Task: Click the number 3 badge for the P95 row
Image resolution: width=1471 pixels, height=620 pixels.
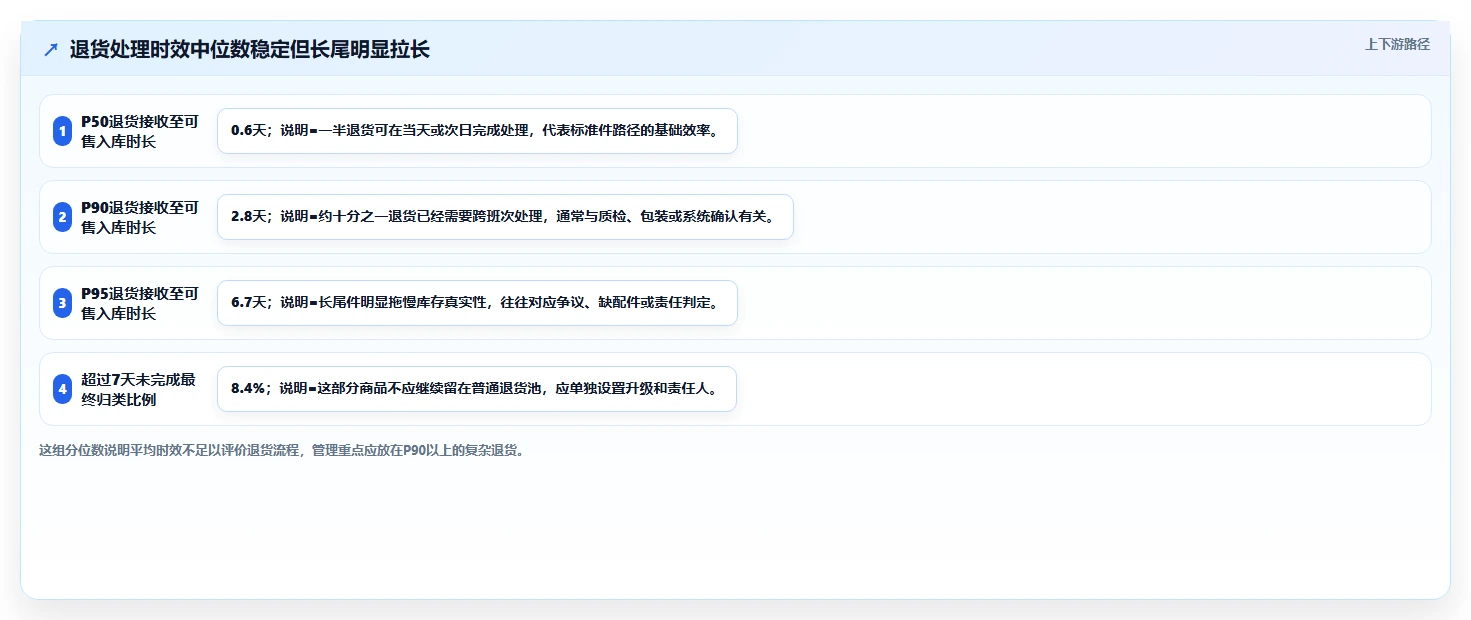Action: (62, 303)
